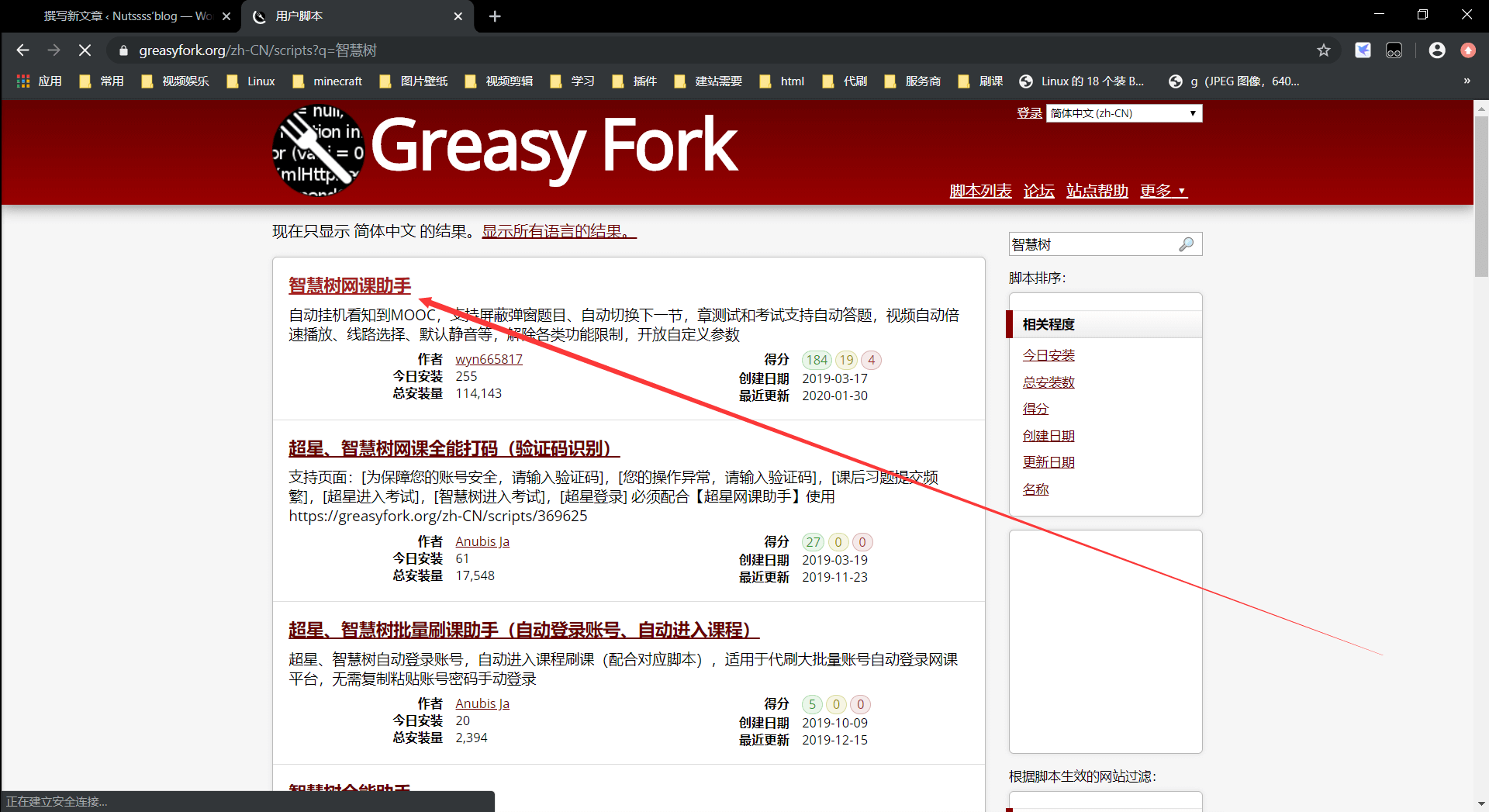Click the site security lock icon

coord(123,50)
